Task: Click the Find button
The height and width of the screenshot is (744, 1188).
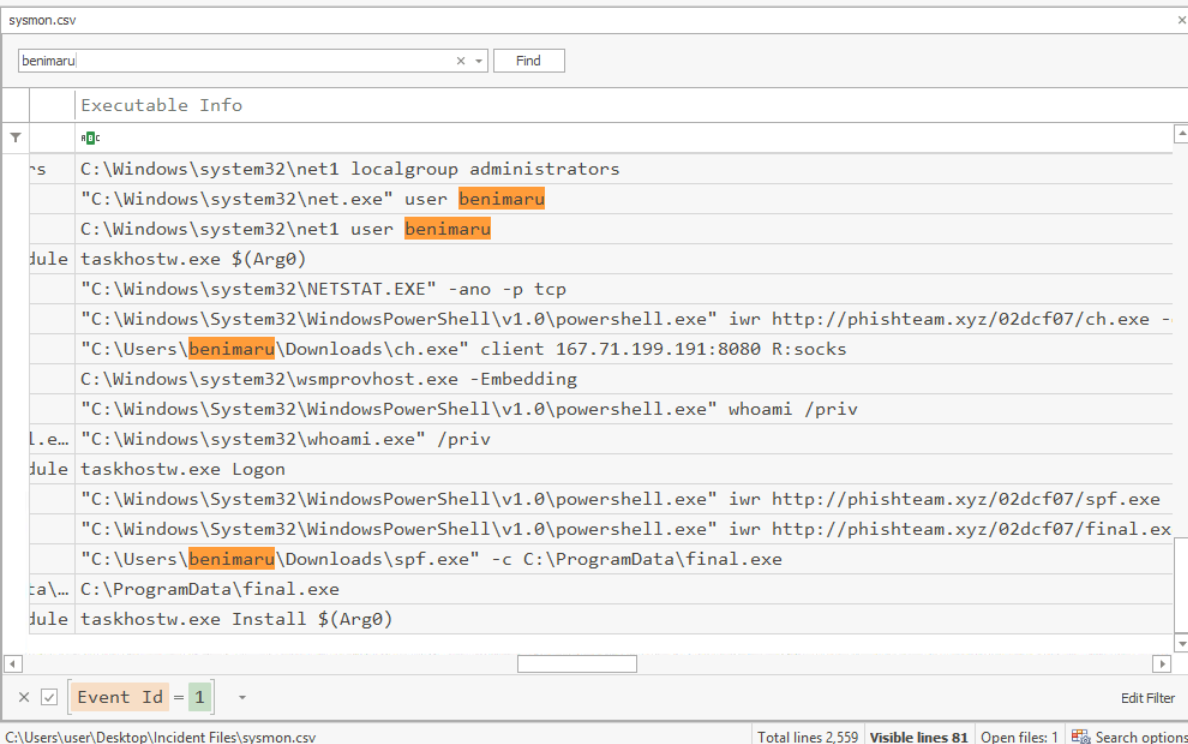Action: [x=529, y=61]
